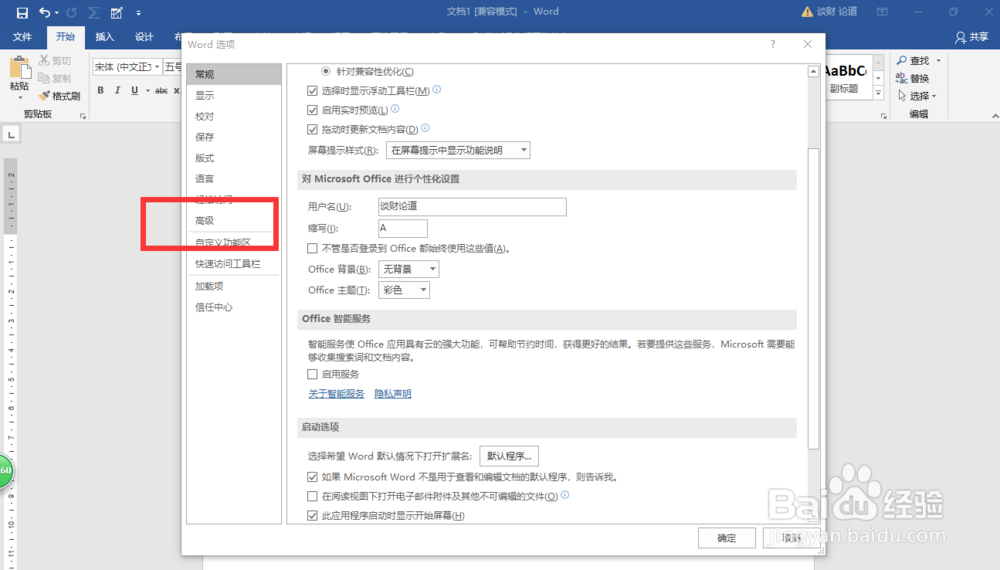Toggle Bold formatting

click(x=100, y=91)
